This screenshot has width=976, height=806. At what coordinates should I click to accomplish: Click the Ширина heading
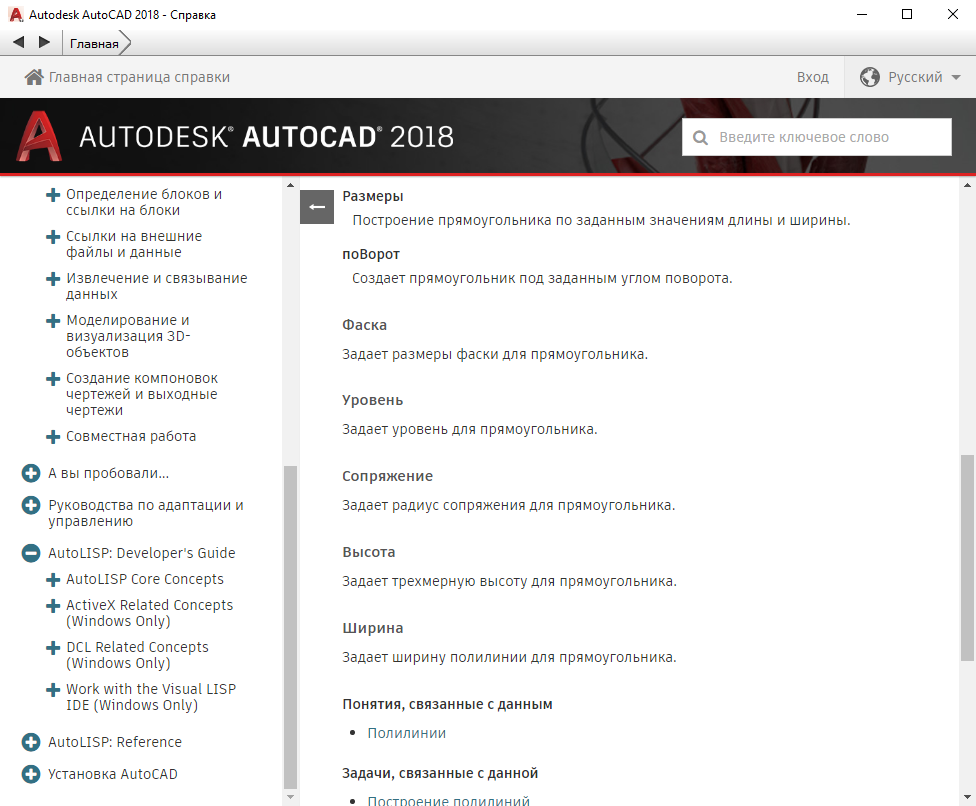pos(372,628)
